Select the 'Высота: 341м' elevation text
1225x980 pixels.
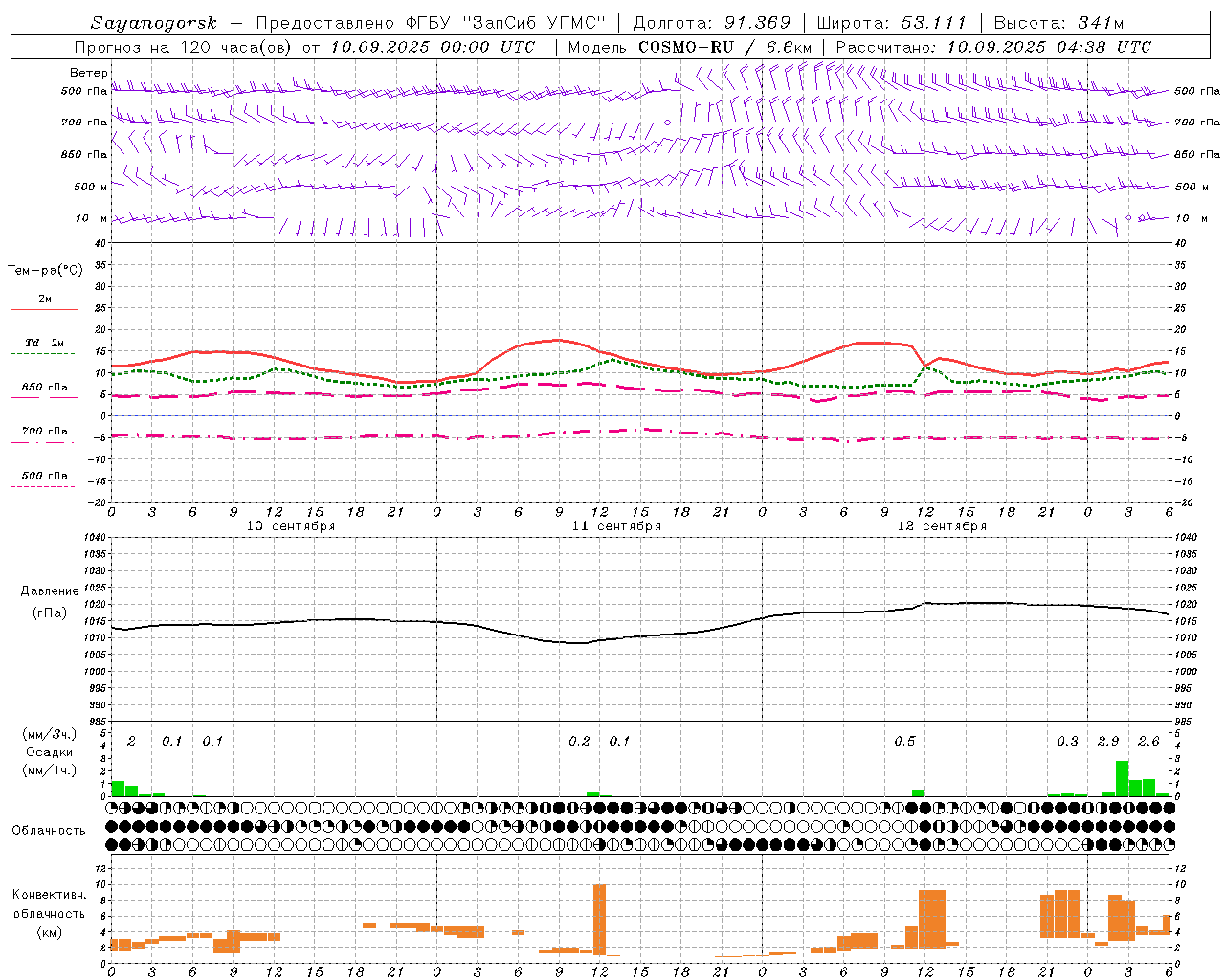[x=1058, y=23]
